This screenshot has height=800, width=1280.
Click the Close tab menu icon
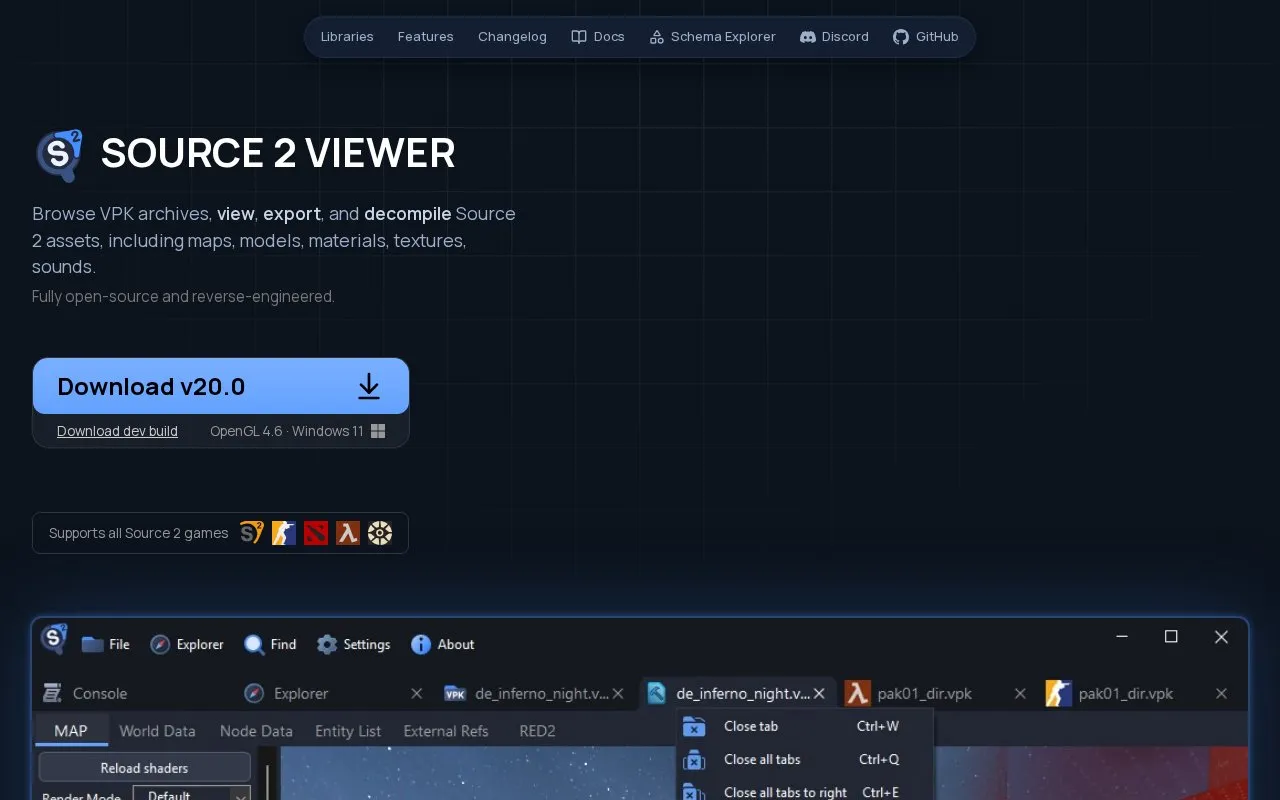click(693, 727)
